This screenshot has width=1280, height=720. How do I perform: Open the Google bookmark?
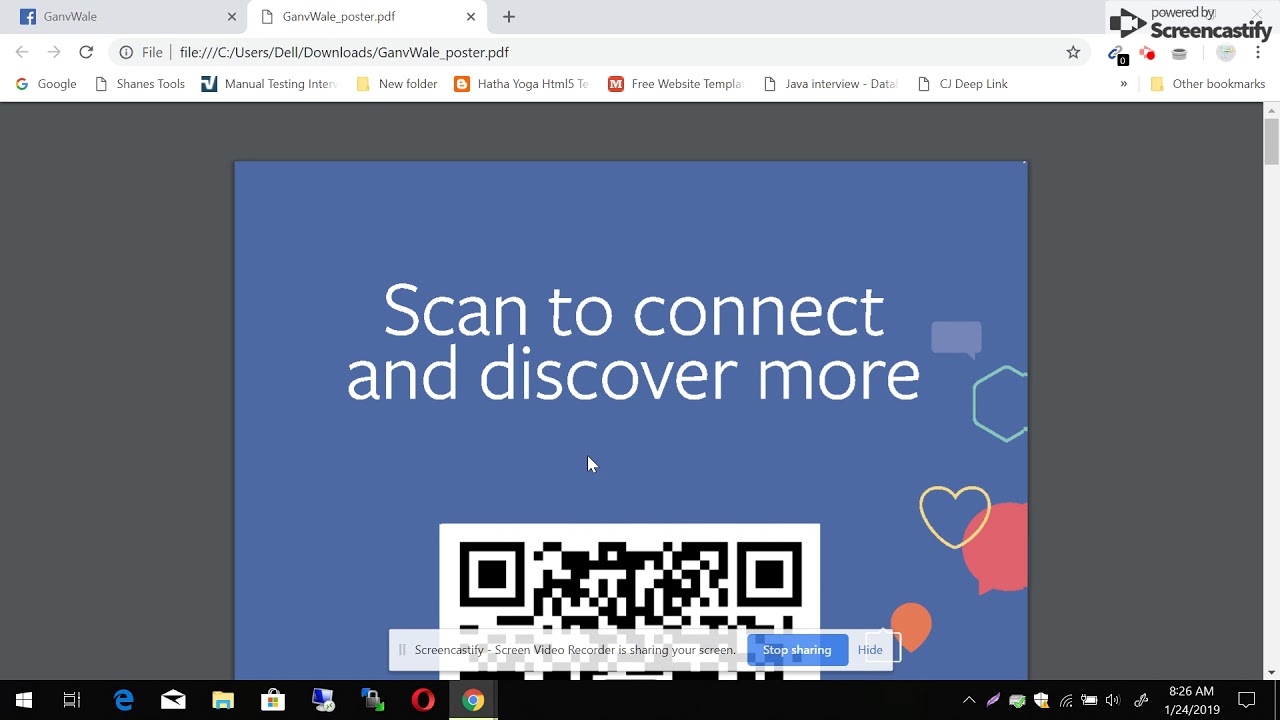coord(46,84)
